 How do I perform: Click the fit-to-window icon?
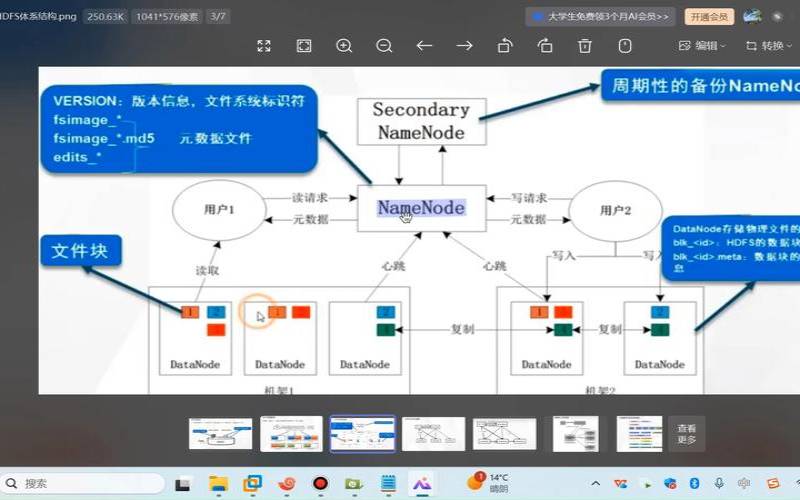304,46
